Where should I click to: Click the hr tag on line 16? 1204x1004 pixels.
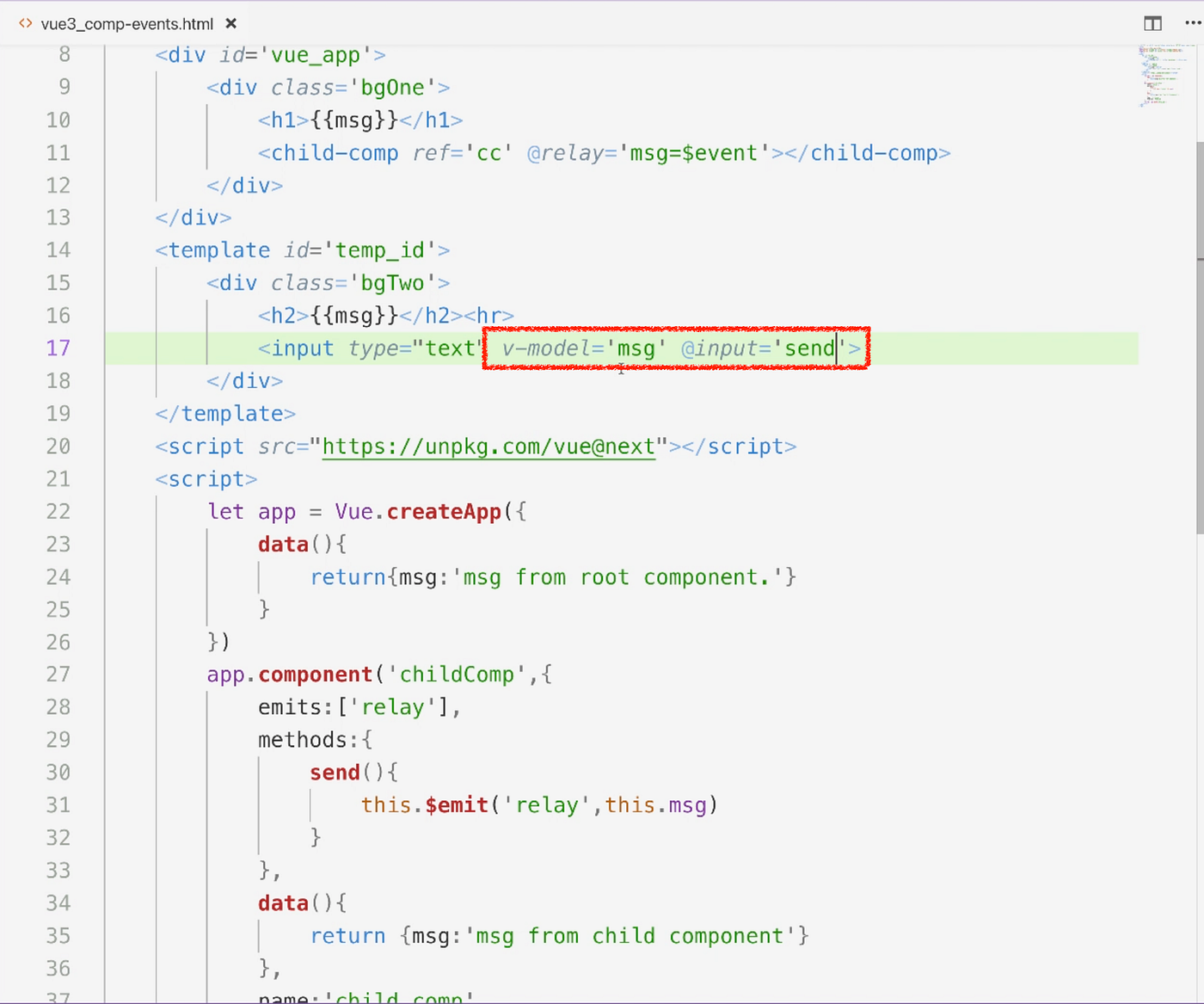pyautogui.click(x=488, y=316)
